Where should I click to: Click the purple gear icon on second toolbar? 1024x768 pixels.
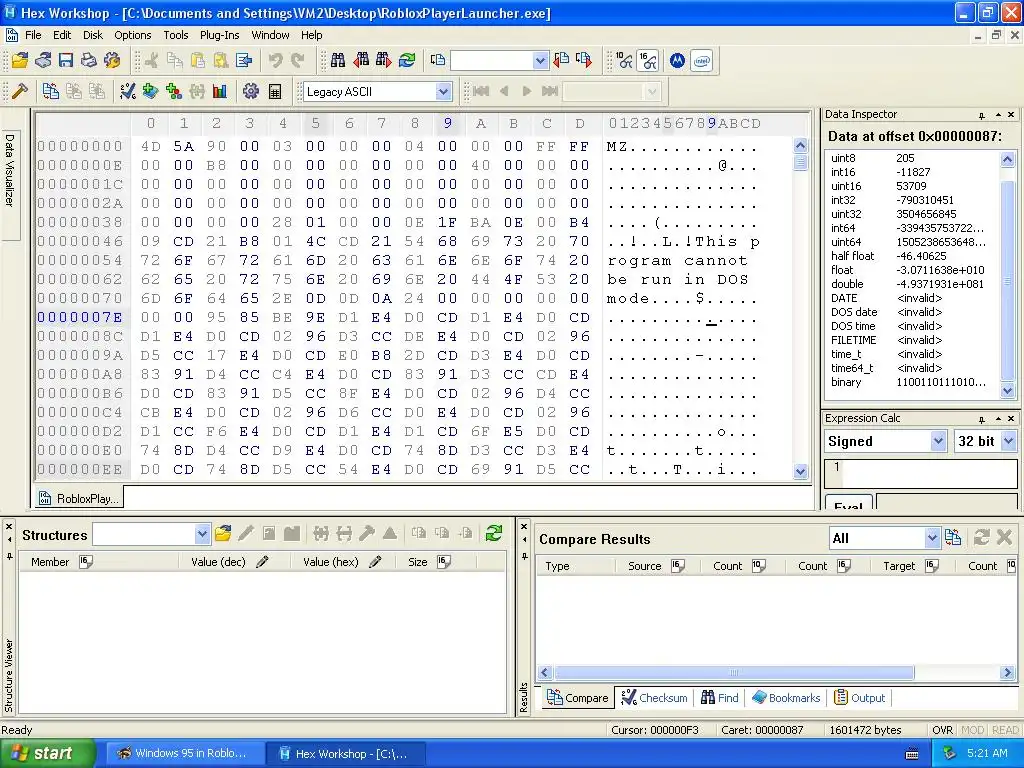click(251, 91)
